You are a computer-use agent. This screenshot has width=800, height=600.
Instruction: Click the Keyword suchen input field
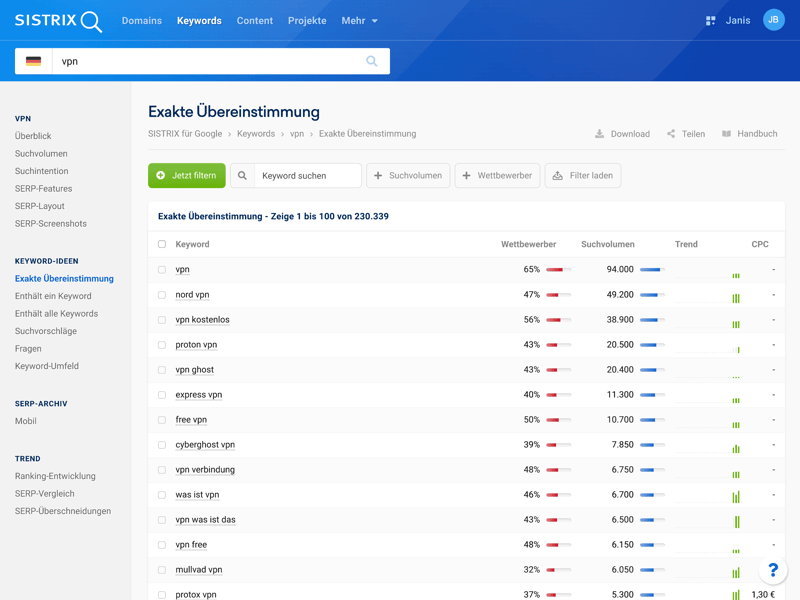pos(307,176)
